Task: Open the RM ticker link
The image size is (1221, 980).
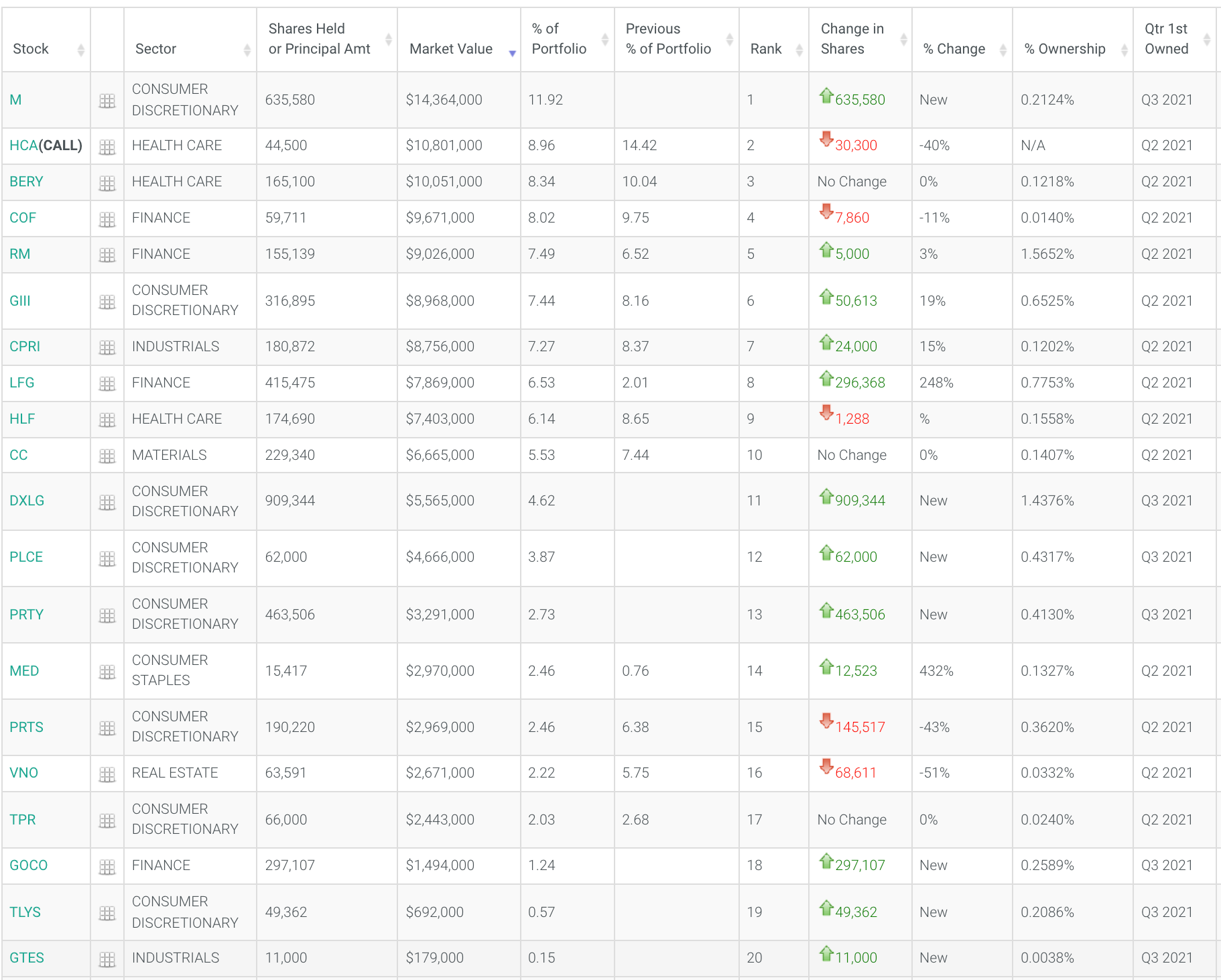Action: point(19,254)
